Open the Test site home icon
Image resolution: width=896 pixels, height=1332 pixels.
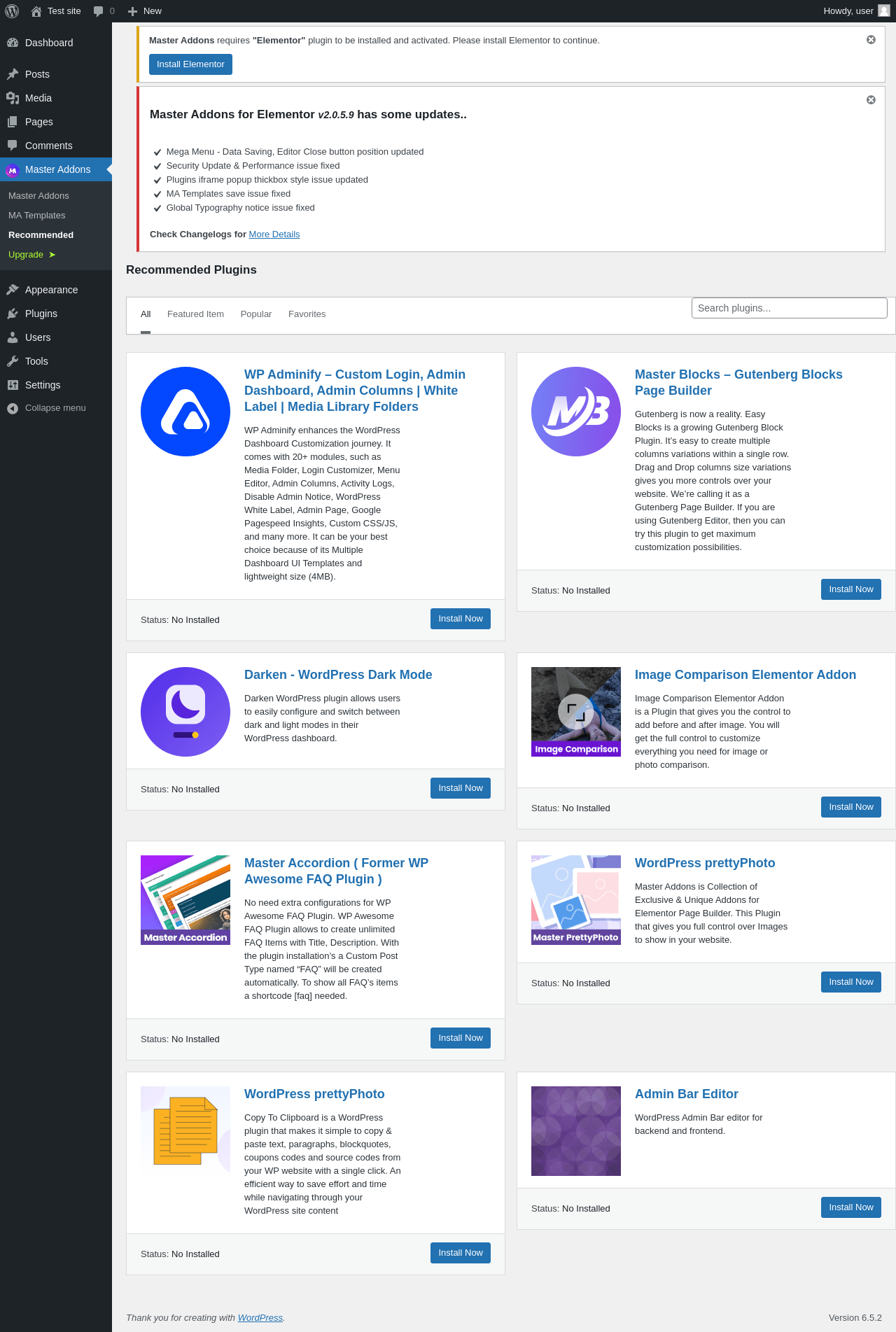coord(36,11)
